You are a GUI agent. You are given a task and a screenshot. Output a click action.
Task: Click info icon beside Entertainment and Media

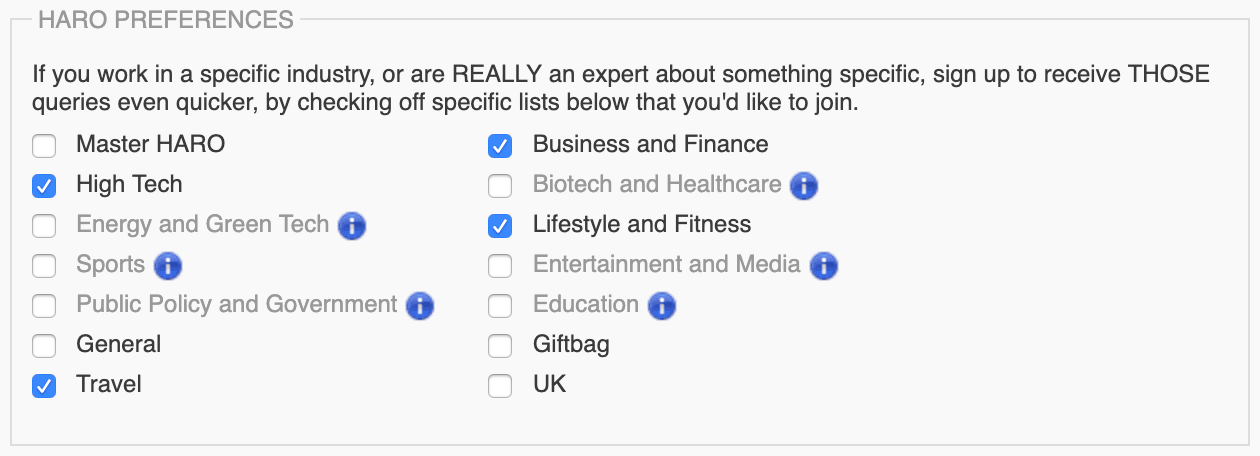click(x=823, y=266)
